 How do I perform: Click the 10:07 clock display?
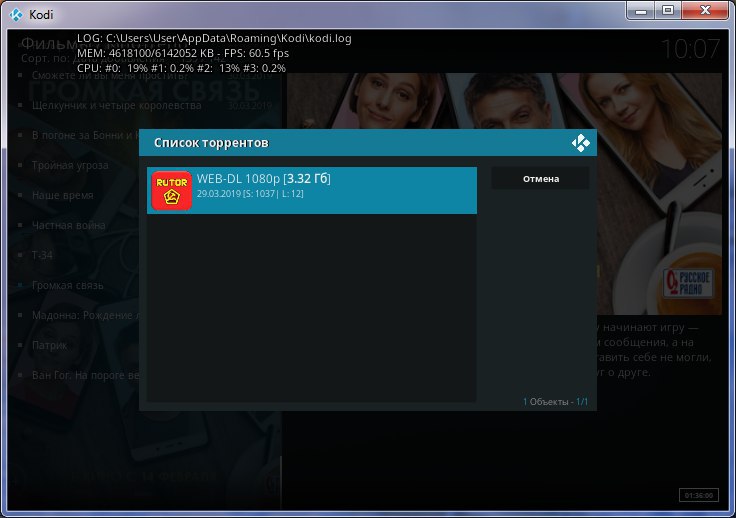click(x=690, y=49)
